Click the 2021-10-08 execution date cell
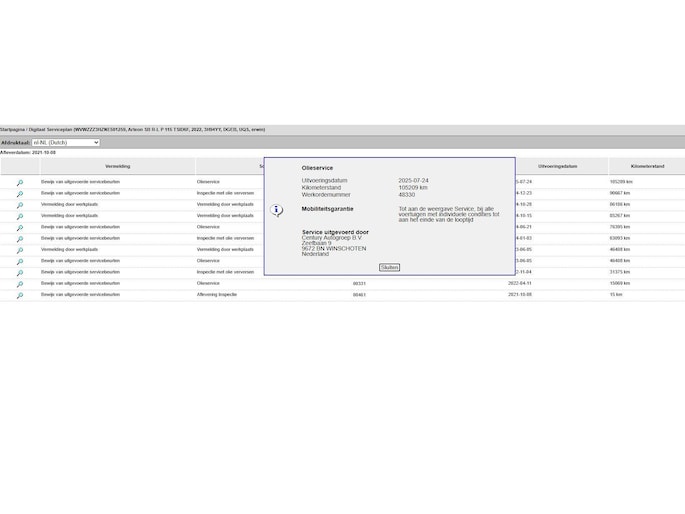 (520, 295)
